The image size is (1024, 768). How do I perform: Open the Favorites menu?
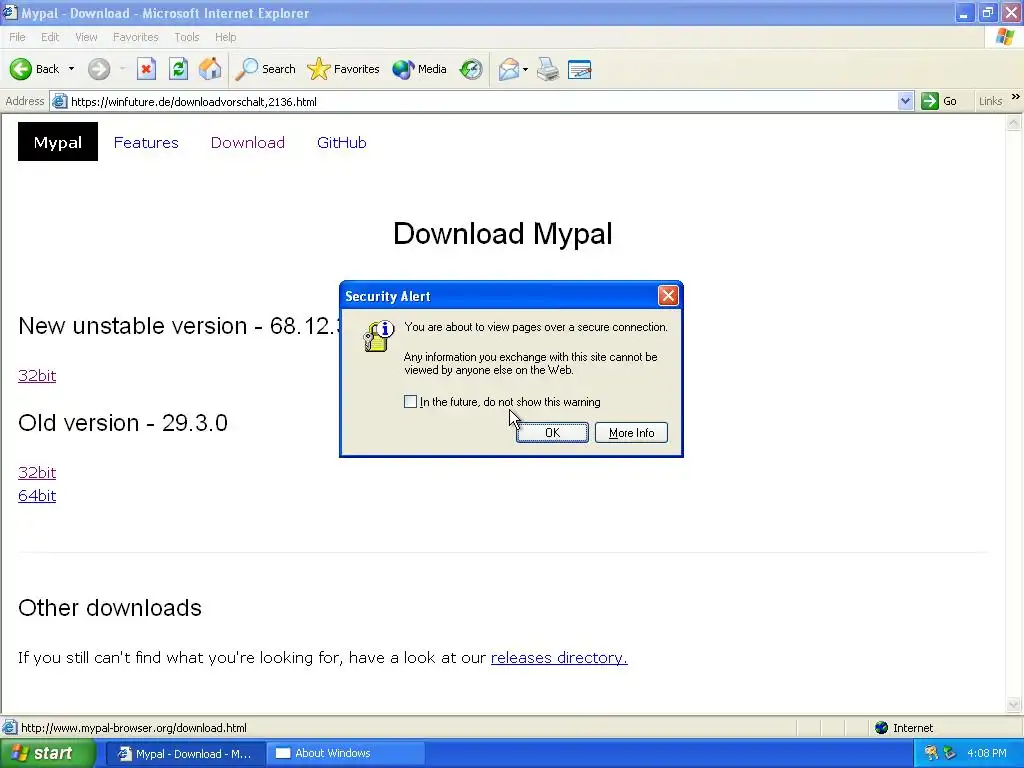135,37
